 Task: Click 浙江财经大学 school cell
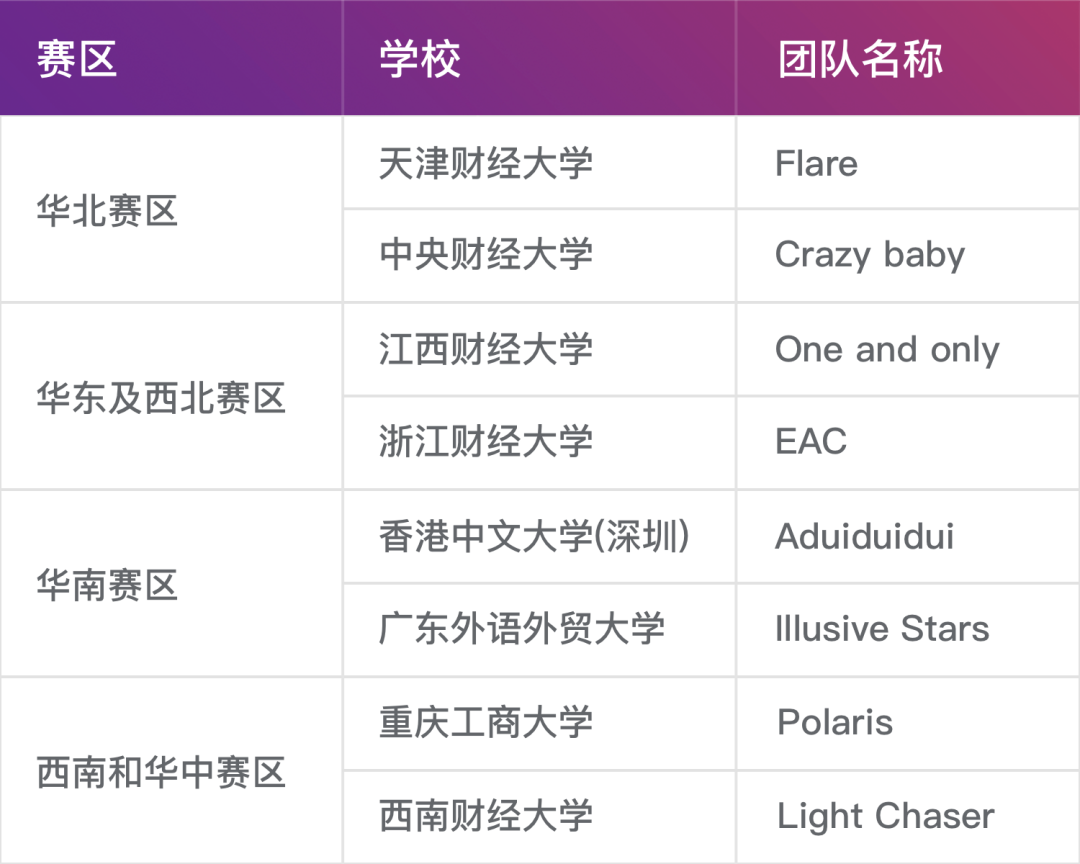(x=539, y=443)
